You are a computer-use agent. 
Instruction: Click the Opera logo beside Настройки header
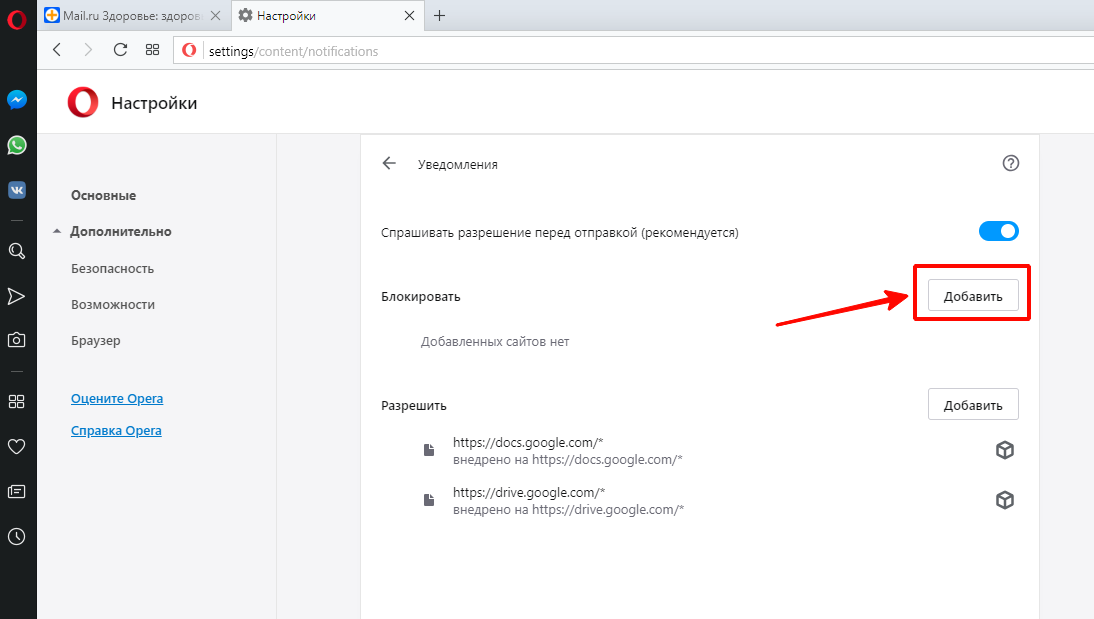(83, 103)
